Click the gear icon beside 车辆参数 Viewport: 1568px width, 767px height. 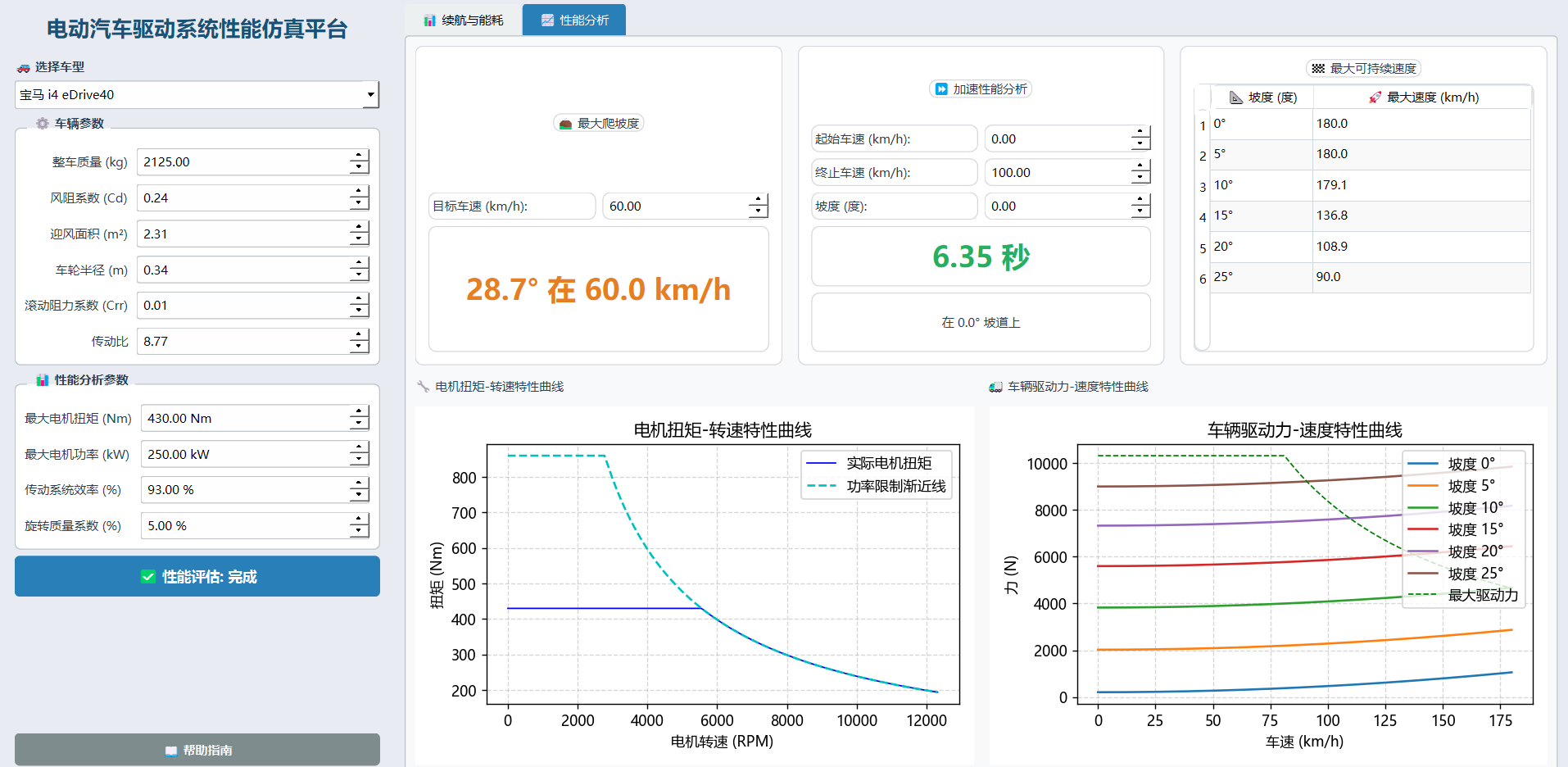[43, 124]
